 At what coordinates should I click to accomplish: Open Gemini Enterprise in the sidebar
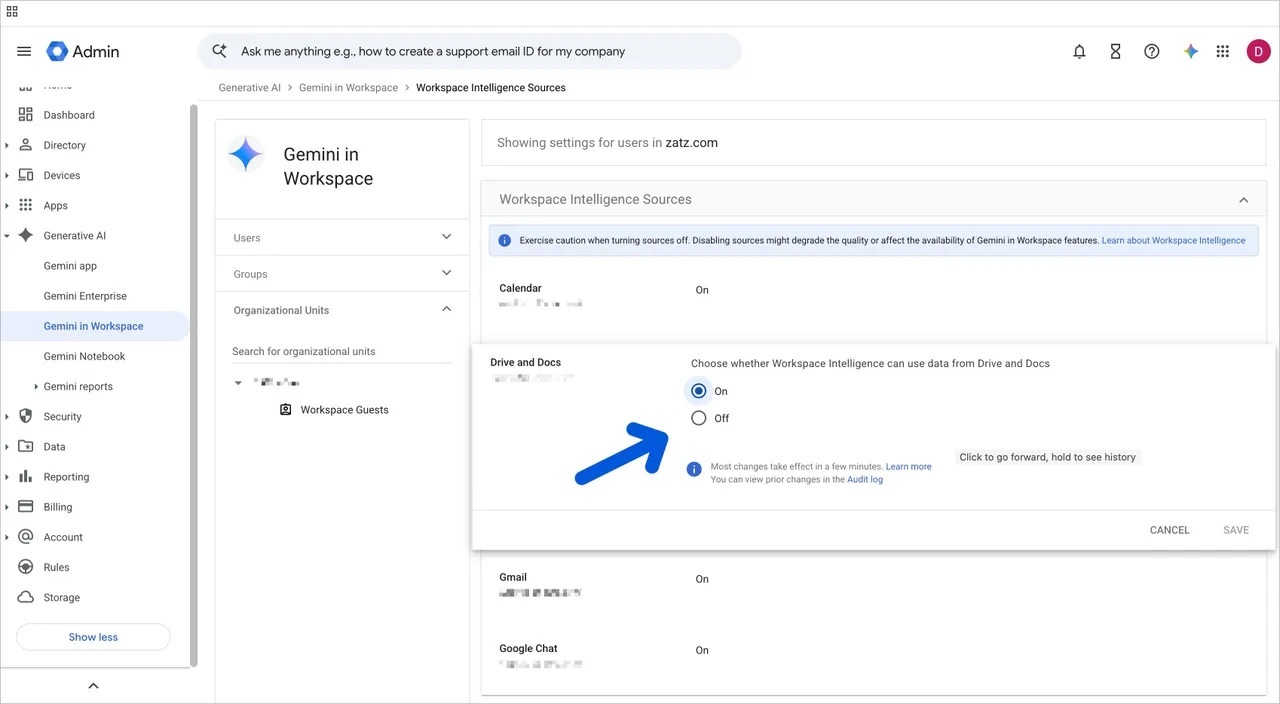coord(85,296)
